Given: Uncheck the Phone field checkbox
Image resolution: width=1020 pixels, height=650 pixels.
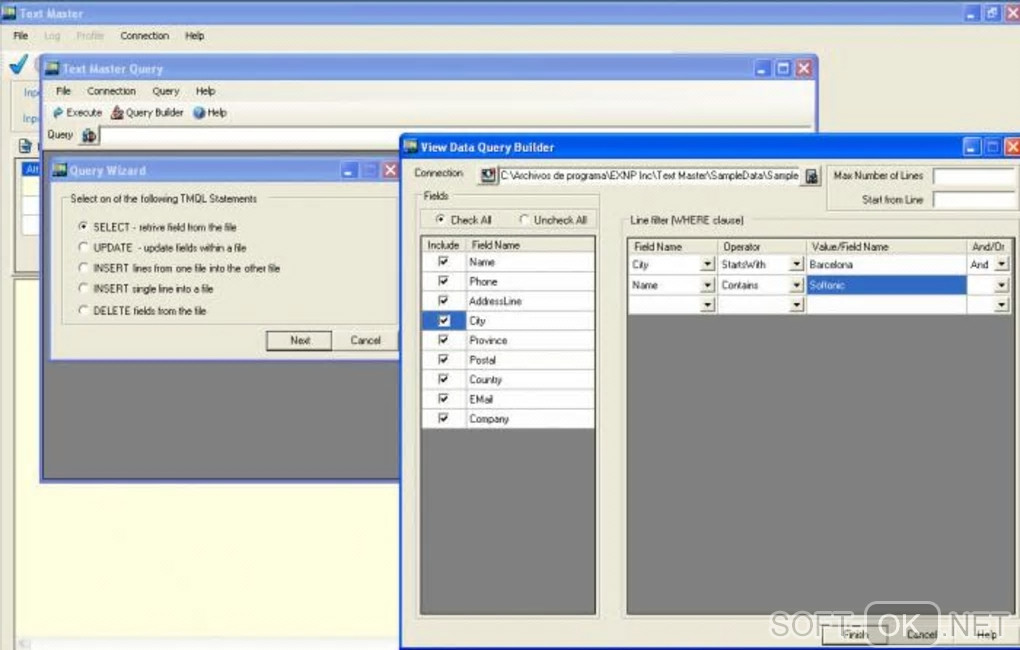Looking at the screenshot, I should click(x=443, y=281).
